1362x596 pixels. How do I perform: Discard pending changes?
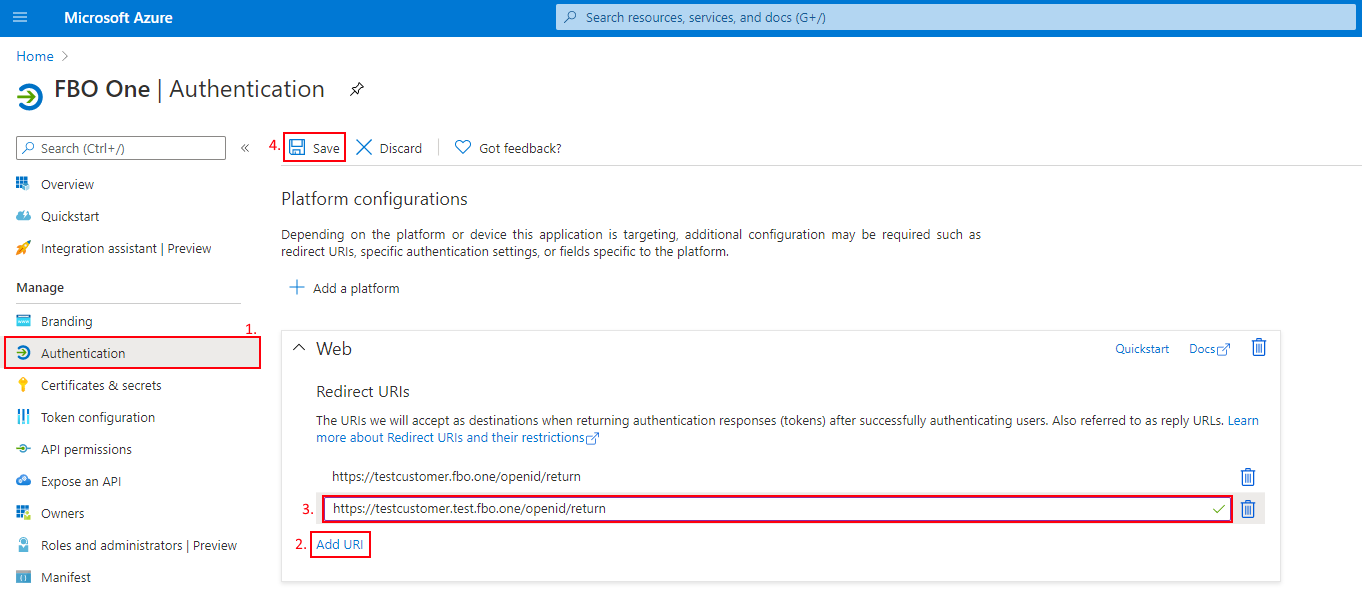[x=389, y=147]
